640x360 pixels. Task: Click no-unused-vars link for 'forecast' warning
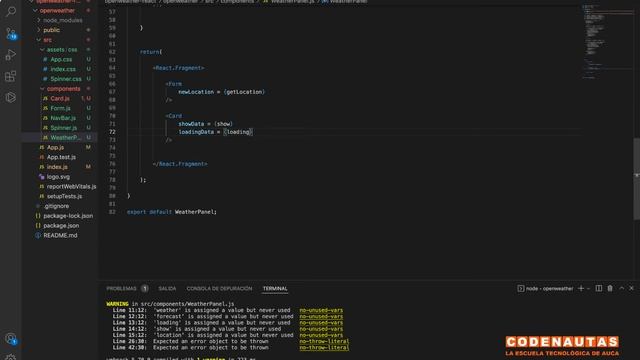click(x=321, y=316)
